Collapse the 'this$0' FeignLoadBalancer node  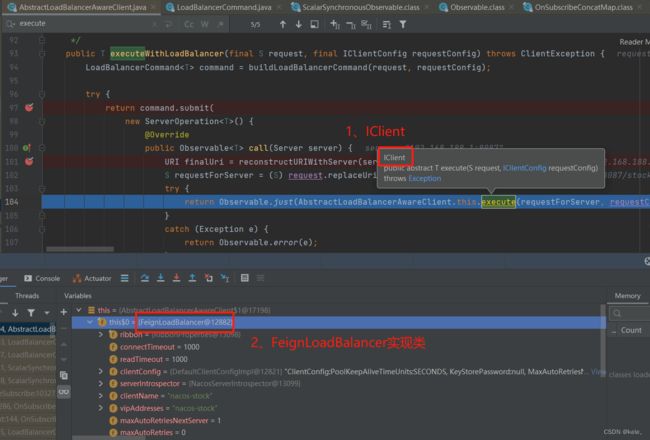90,322
